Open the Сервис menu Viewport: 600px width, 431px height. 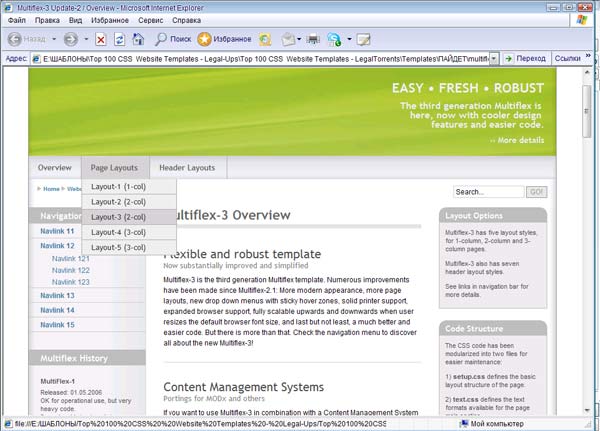coord(151,20)
